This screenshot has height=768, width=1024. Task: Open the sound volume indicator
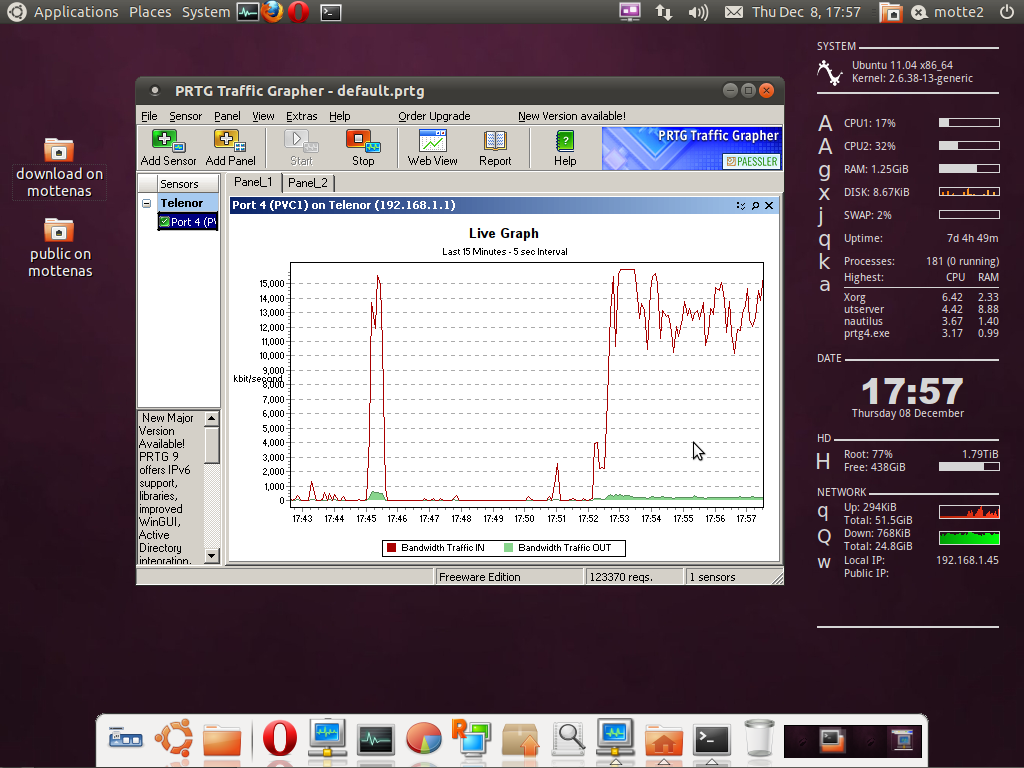[698, 12]
